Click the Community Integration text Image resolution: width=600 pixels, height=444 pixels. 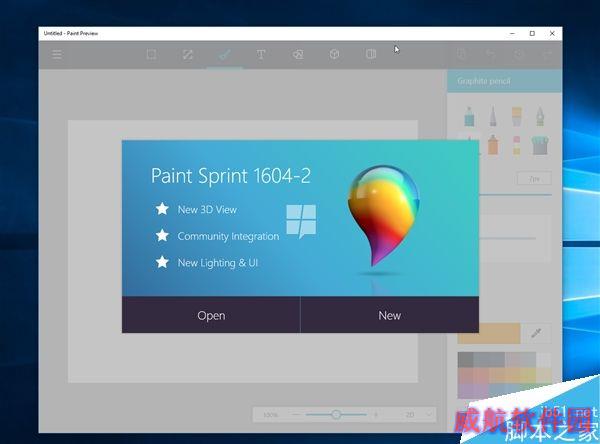point(228,236)
